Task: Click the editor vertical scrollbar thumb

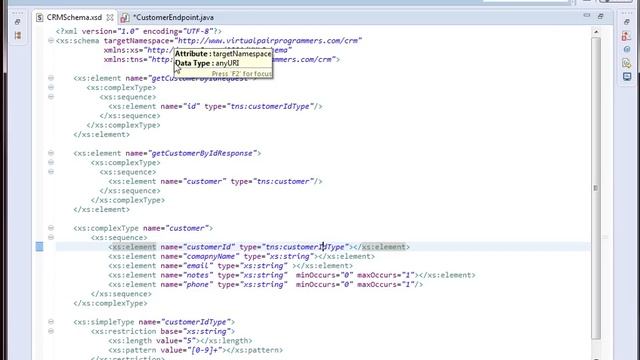Action: pyautogui.click(x=596, y=188)
